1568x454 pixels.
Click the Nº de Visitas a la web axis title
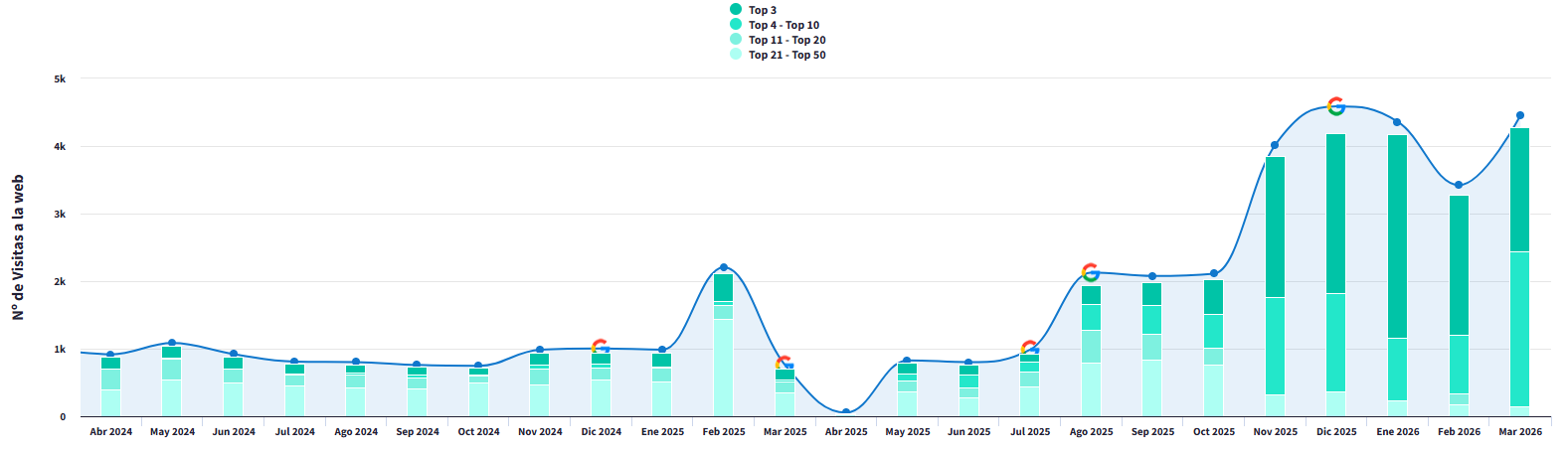(x=18, y=247)
